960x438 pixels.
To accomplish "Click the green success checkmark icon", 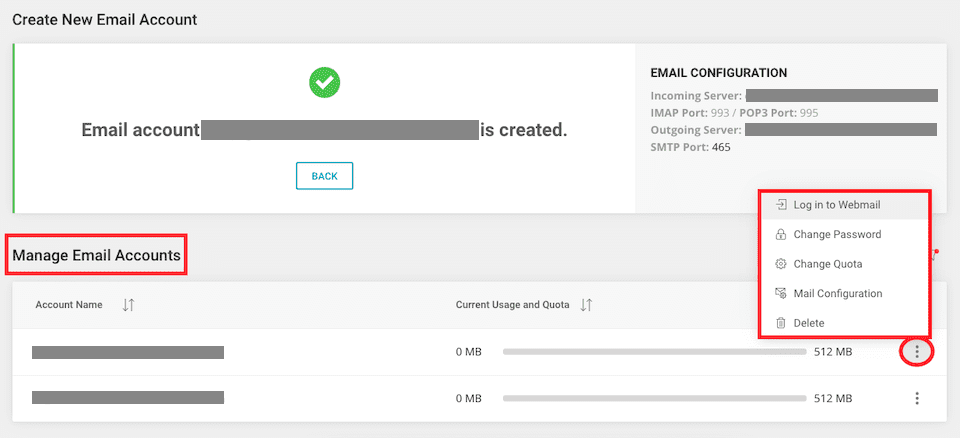I will (x=324, y=82).
